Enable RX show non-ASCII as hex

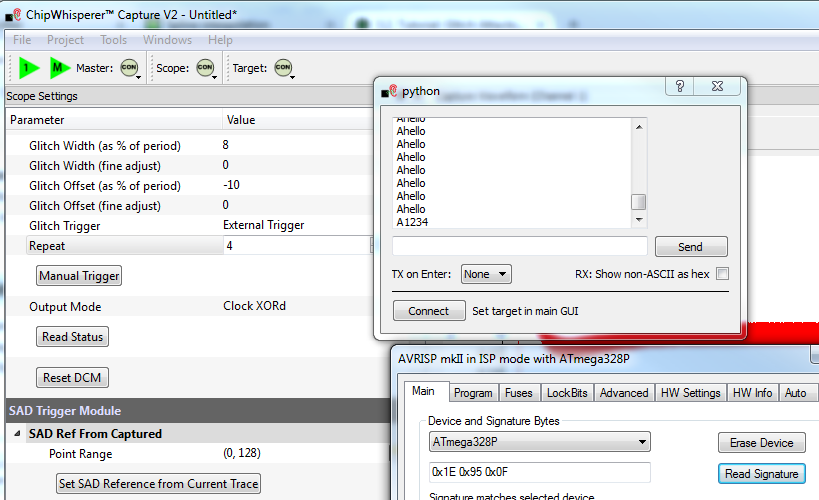pyautogui.click(x=722, y=274)
